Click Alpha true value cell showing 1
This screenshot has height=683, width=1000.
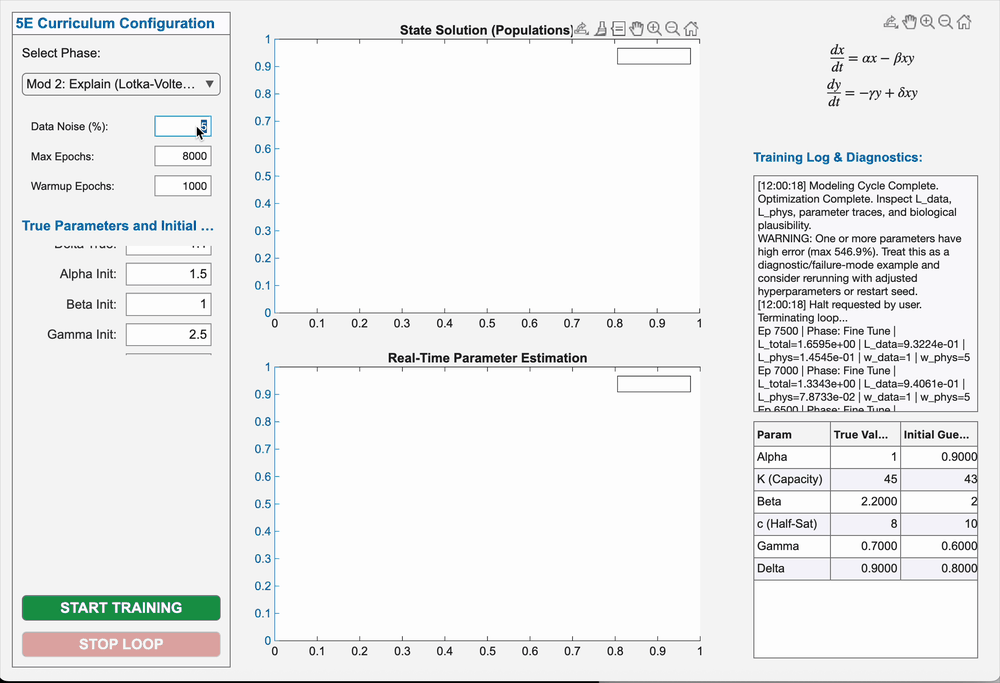point(865,457)
